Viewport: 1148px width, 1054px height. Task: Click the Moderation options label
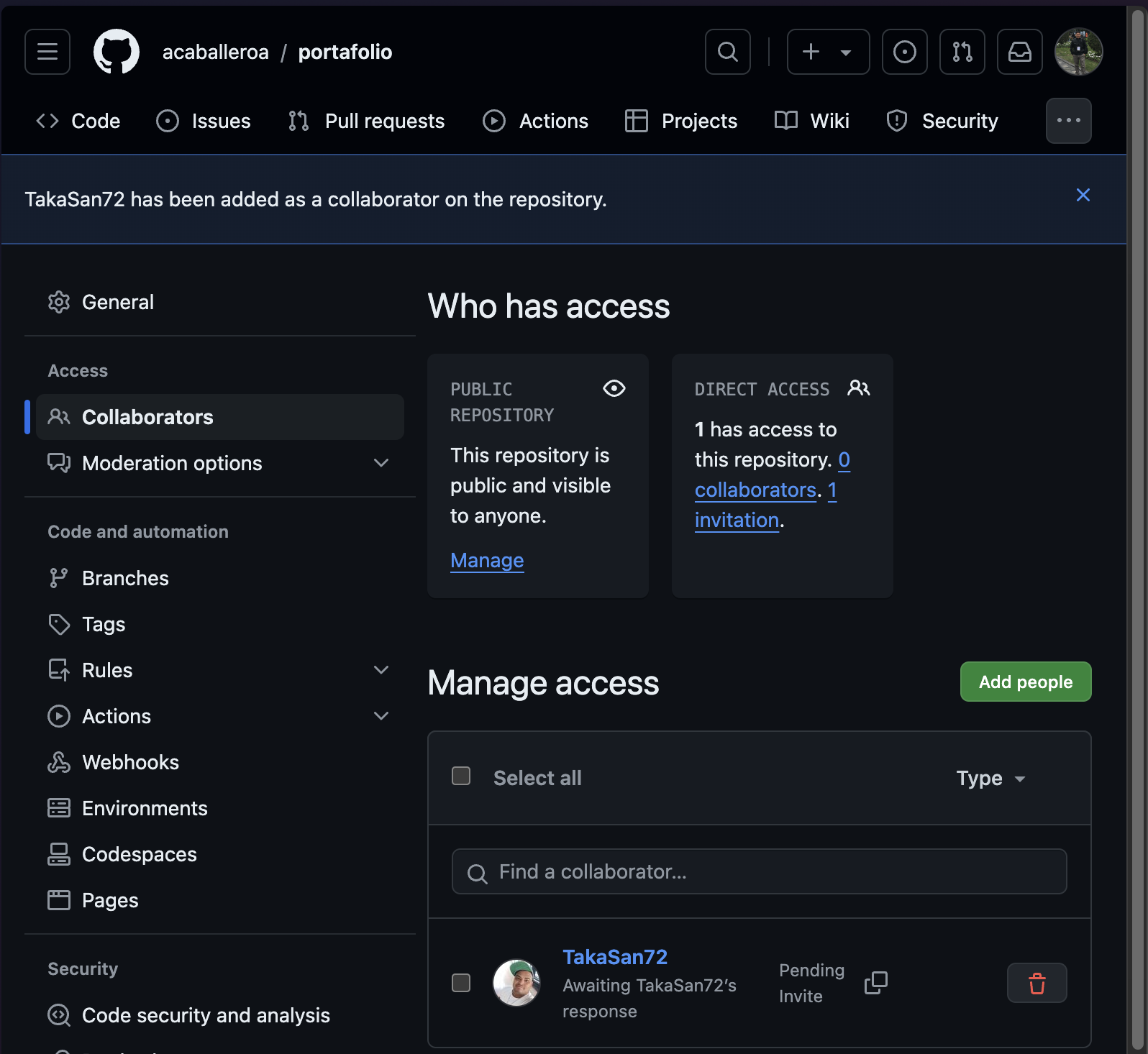click(x=172, y=463)
